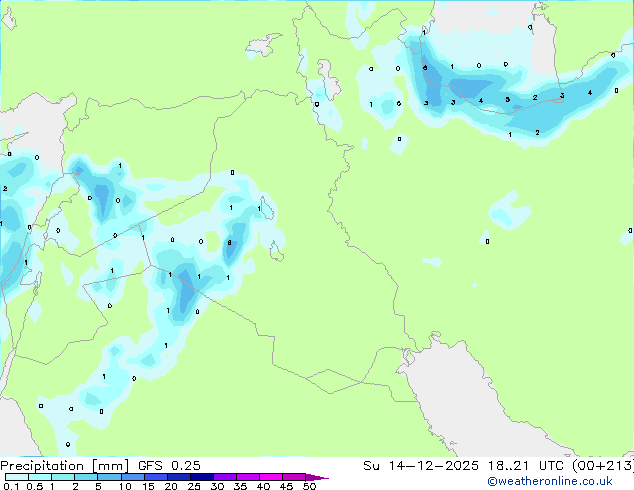The width and height of the screenshot is (634, 490).
Task: Click the legend scale label '10'
Action: (x=125, y=486)
